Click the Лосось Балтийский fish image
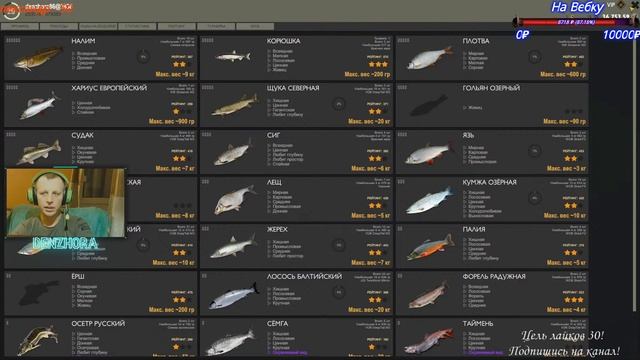 [x=234, y=296]
